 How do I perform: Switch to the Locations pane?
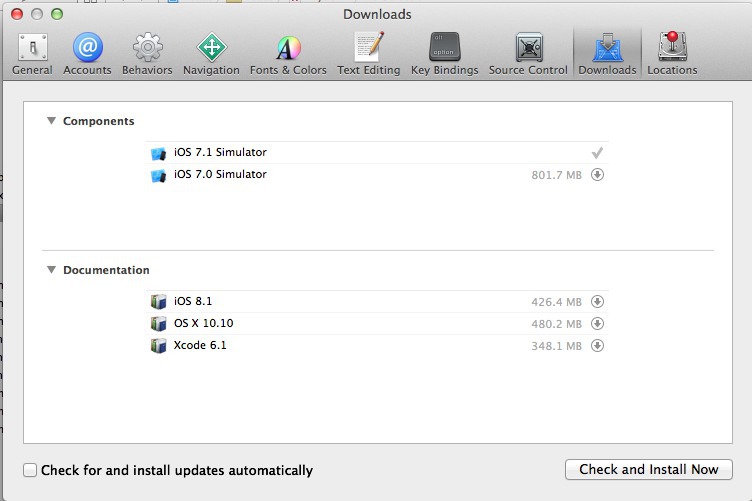[672, 54]
